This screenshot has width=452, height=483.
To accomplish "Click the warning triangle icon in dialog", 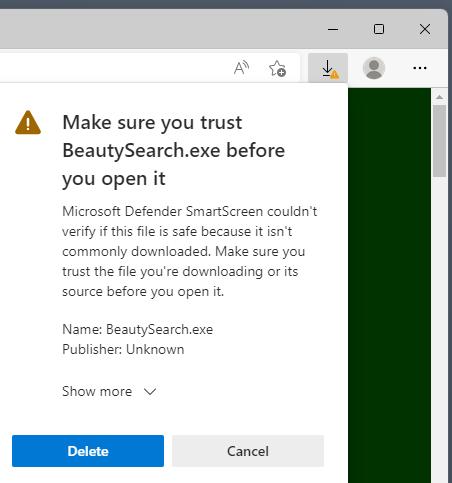I will tap(28, 123).
